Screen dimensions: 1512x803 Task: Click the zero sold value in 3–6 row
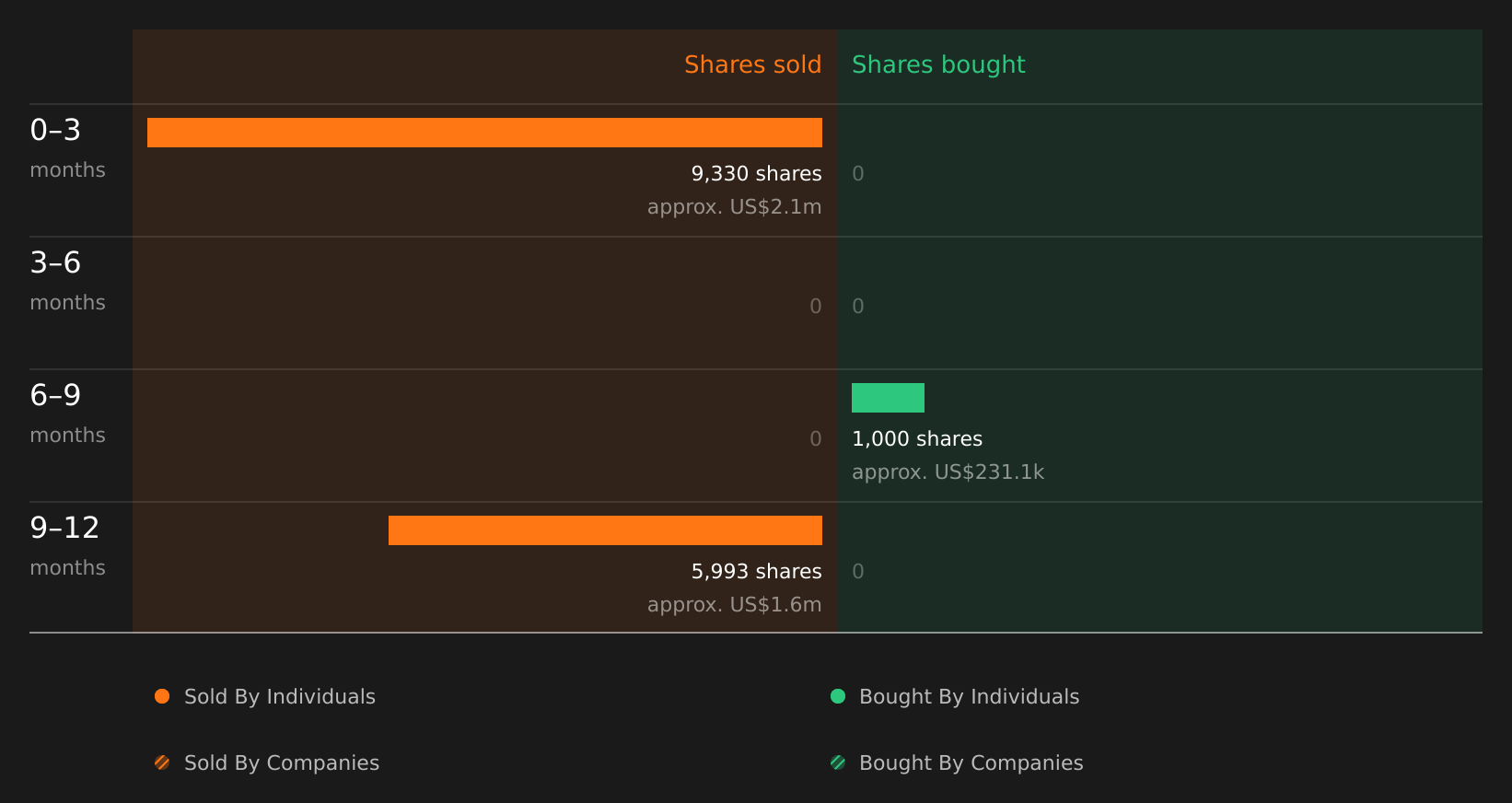[x=815, y=307]
